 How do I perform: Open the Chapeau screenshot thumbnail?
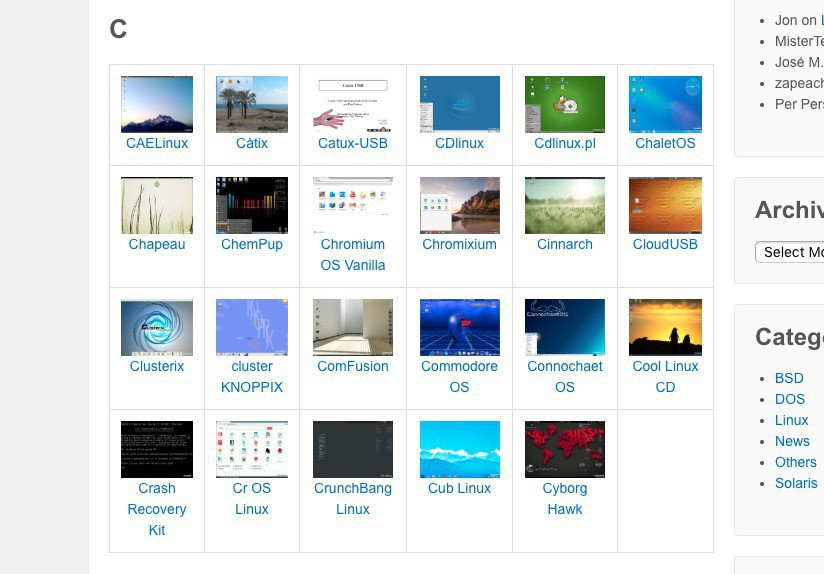(157, 205)
